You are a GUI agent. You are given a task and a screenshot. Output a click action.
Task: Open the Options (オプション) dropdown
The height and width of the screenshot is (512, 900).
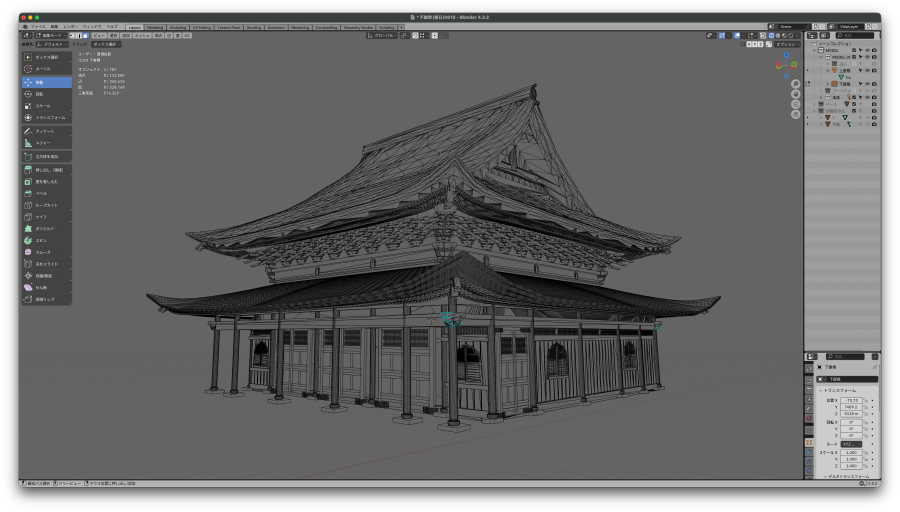tap(786, 44)
